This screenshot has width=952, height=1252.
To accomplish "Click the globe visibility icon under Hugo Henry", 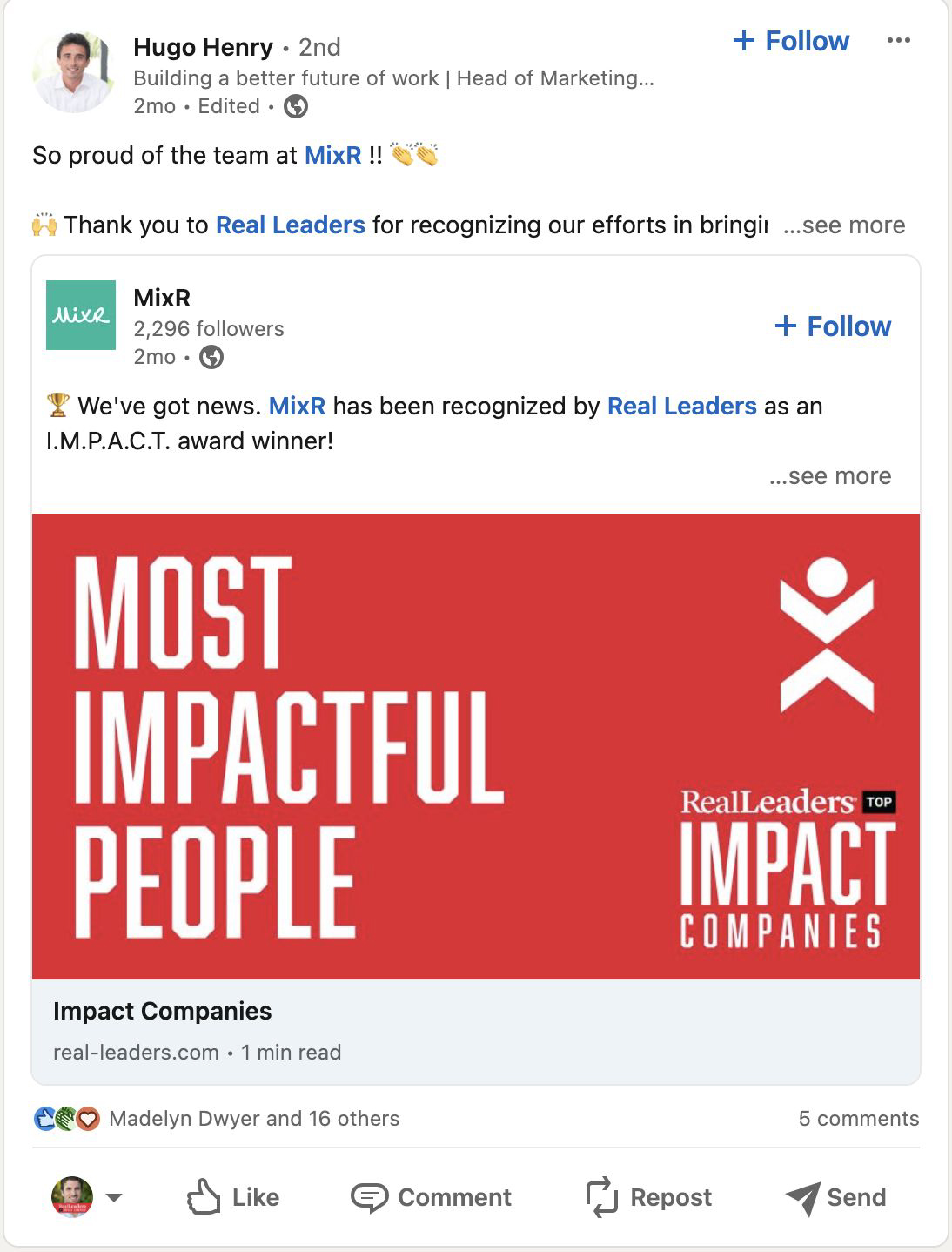I will 296,106.
